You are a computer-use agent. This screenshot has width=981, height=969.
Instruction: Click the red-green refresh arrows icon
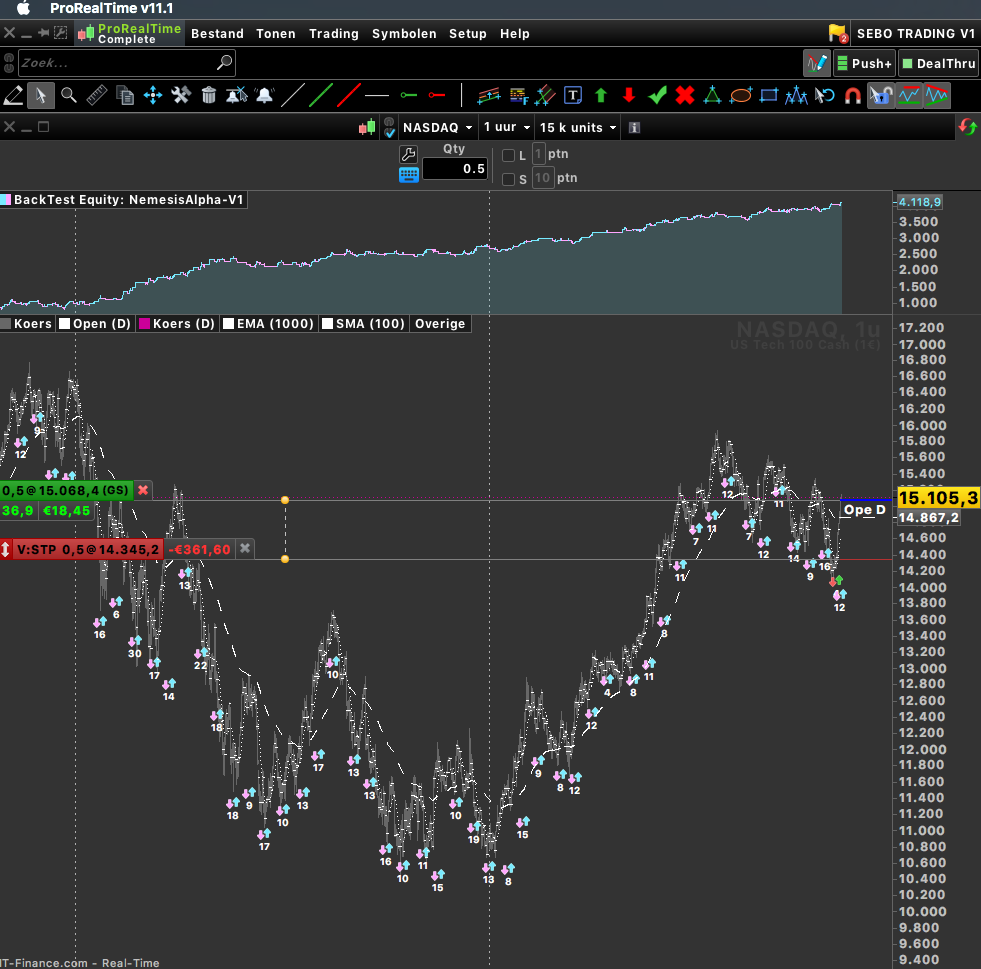coord(967,127)
